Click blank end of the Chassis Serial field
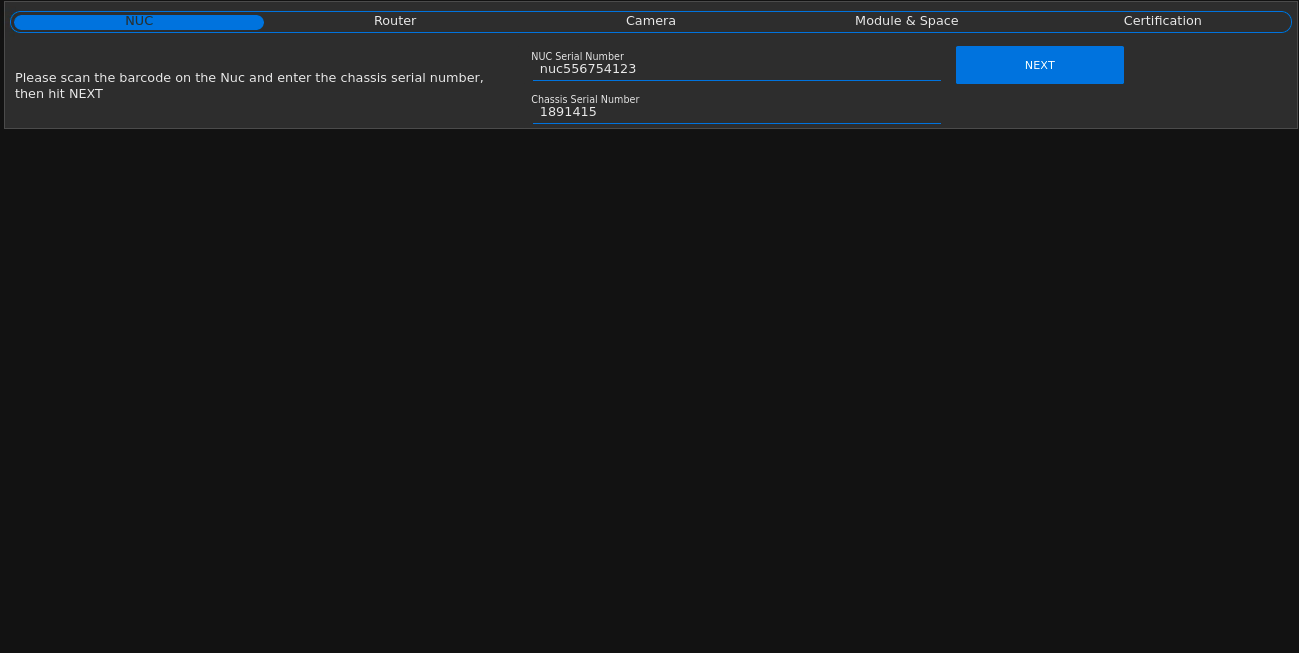 point(850,112)
